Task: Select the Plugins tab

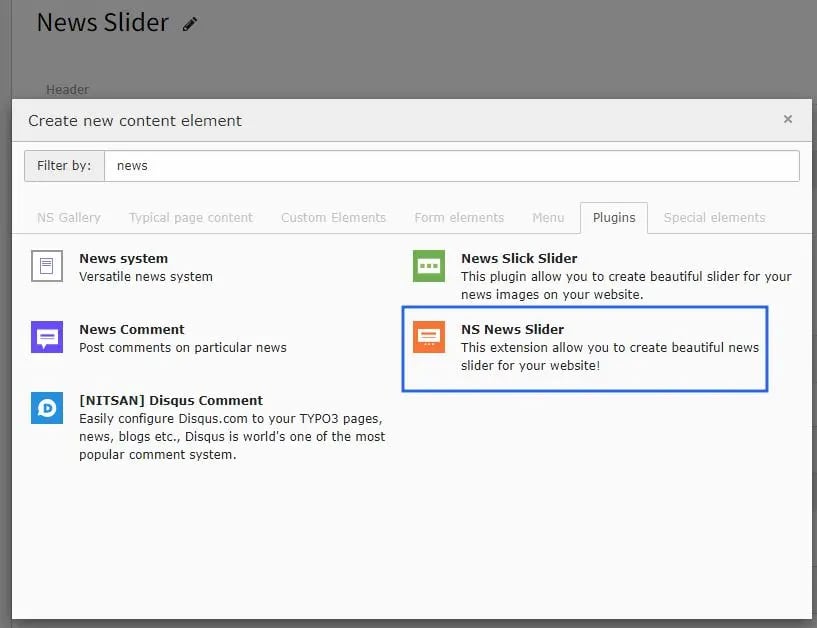Action: [x=614, y=217]
